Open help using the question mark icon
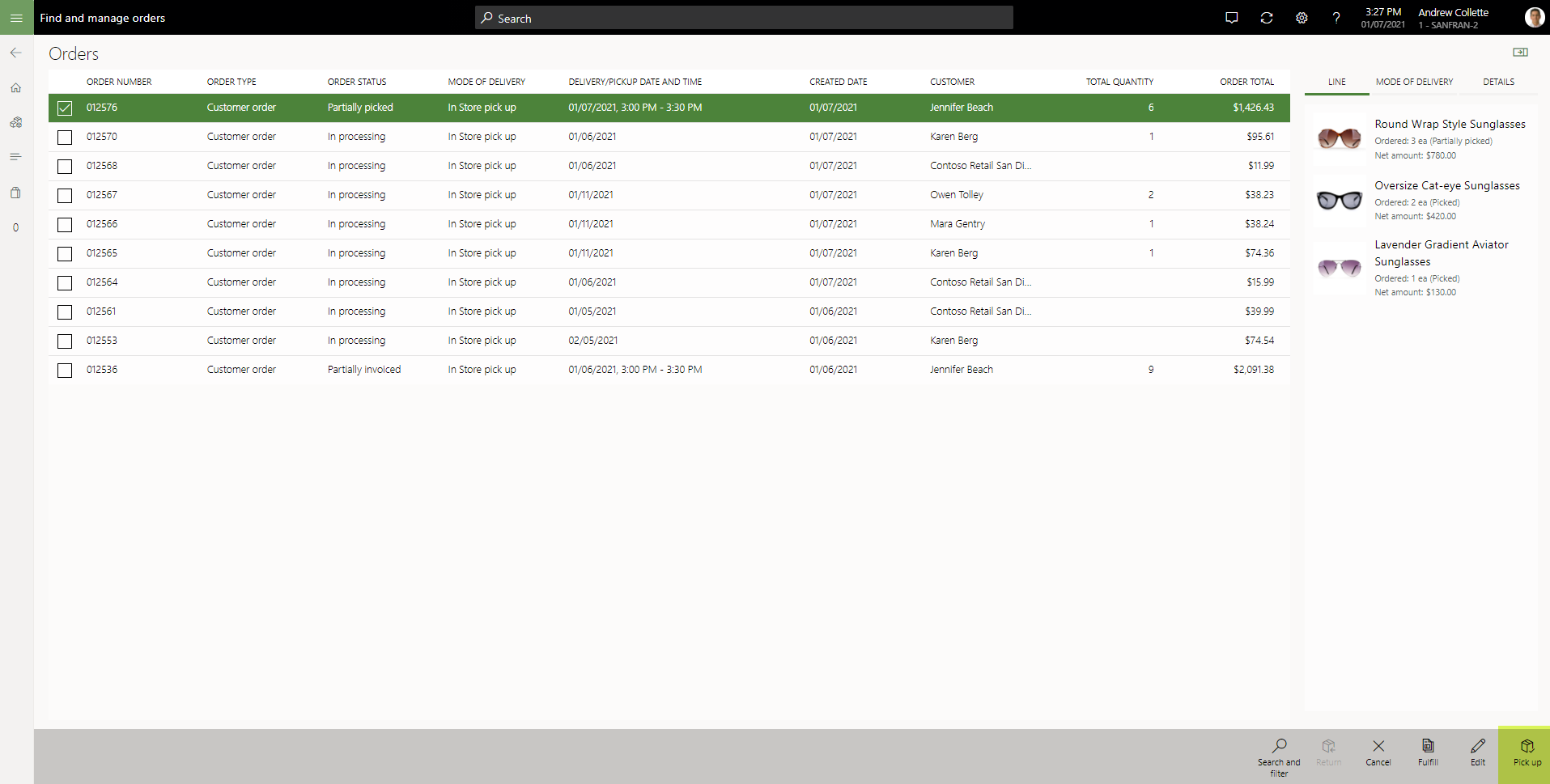Viewport: 1550px width, 784px height. point(1336,18)
